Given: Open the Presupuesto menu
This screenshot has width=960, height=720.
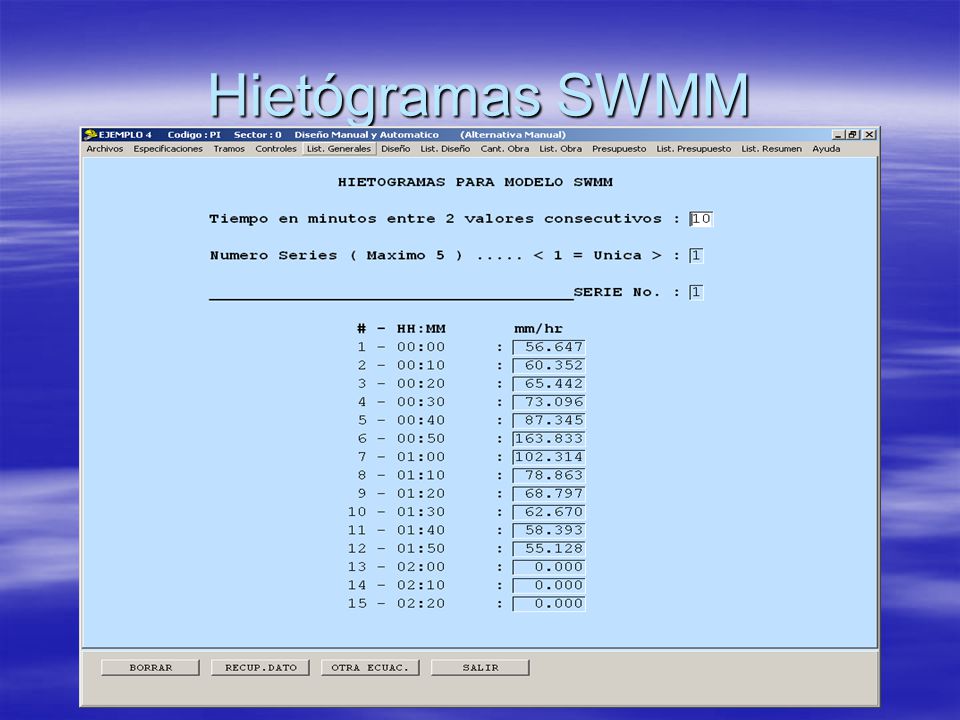Looking at the screenshot, I should (x=619, y=149).
